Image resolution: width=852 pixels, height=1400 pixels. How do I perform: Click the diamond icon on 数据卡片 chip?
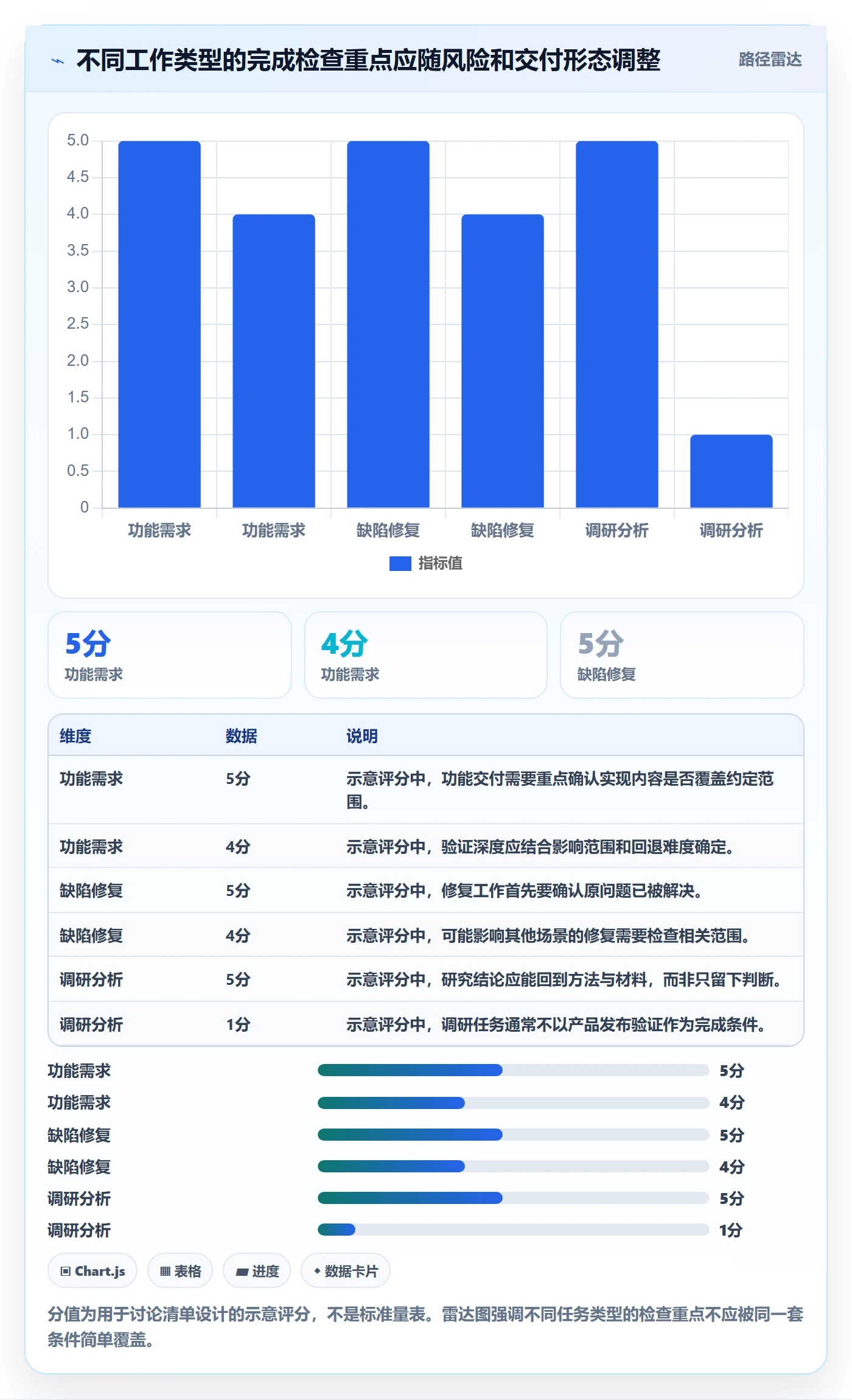point(317,1271)
